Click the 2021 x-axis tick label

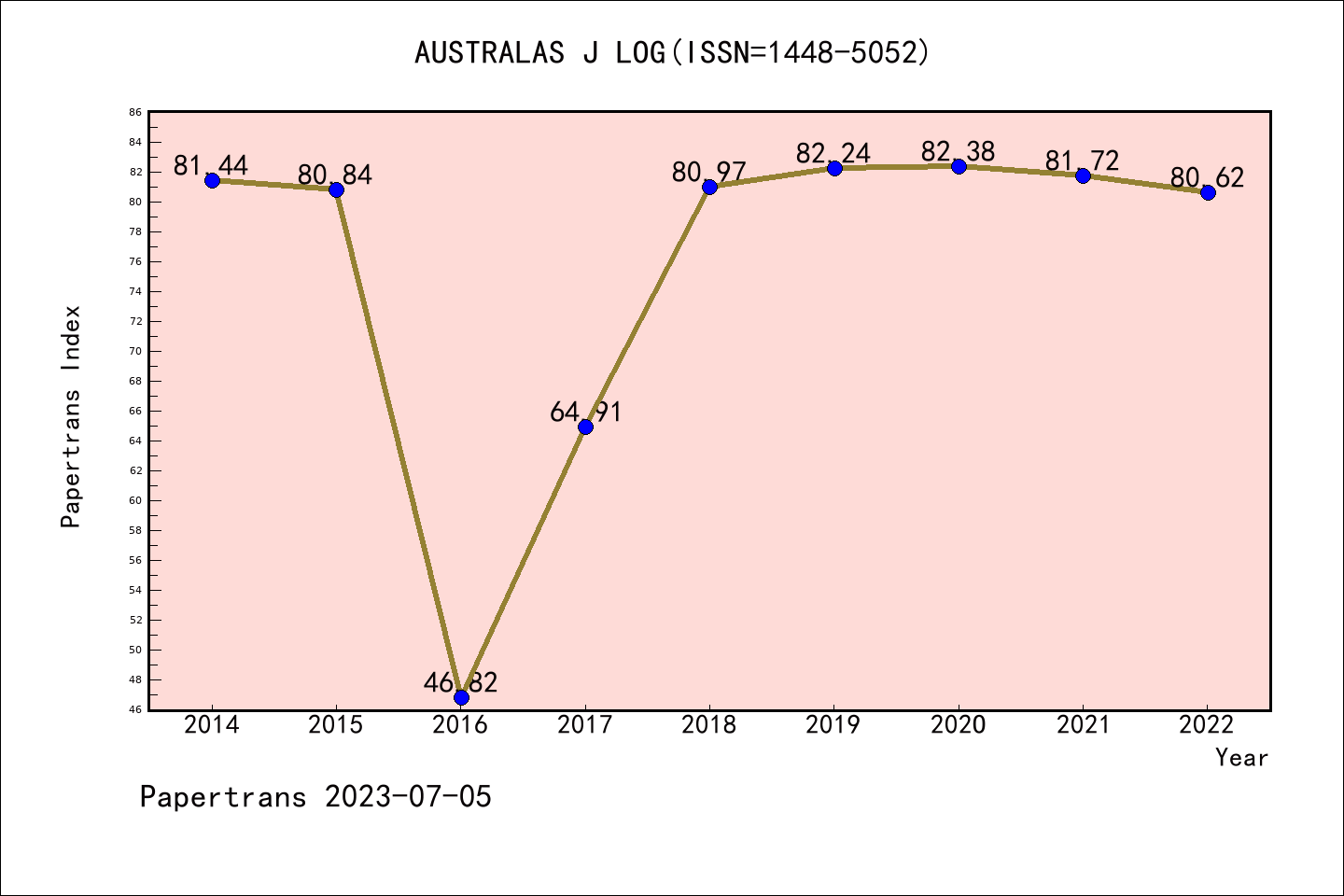(1083, 724)
